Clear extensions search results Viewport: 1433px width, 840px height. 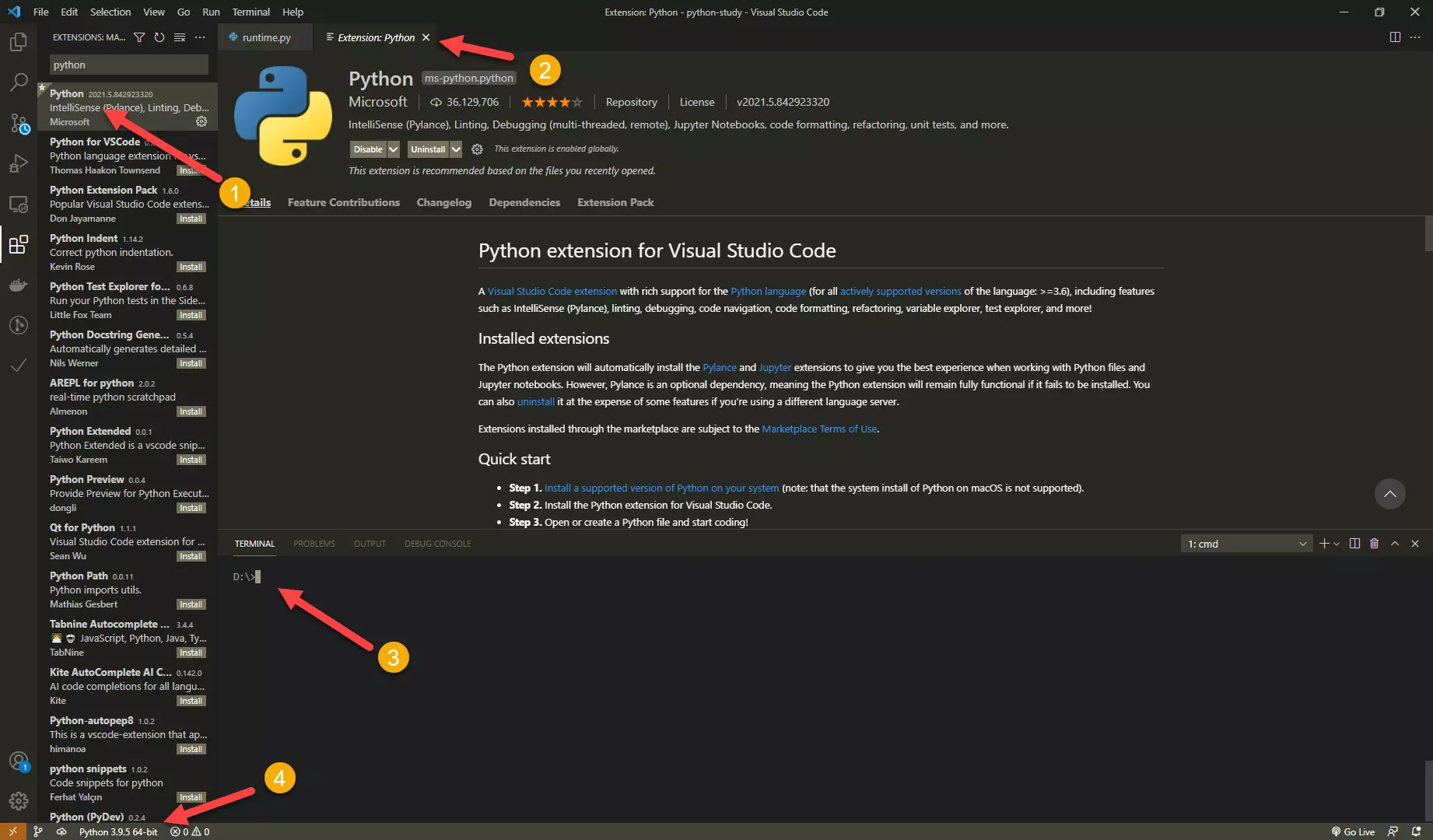tap(180, 37)
